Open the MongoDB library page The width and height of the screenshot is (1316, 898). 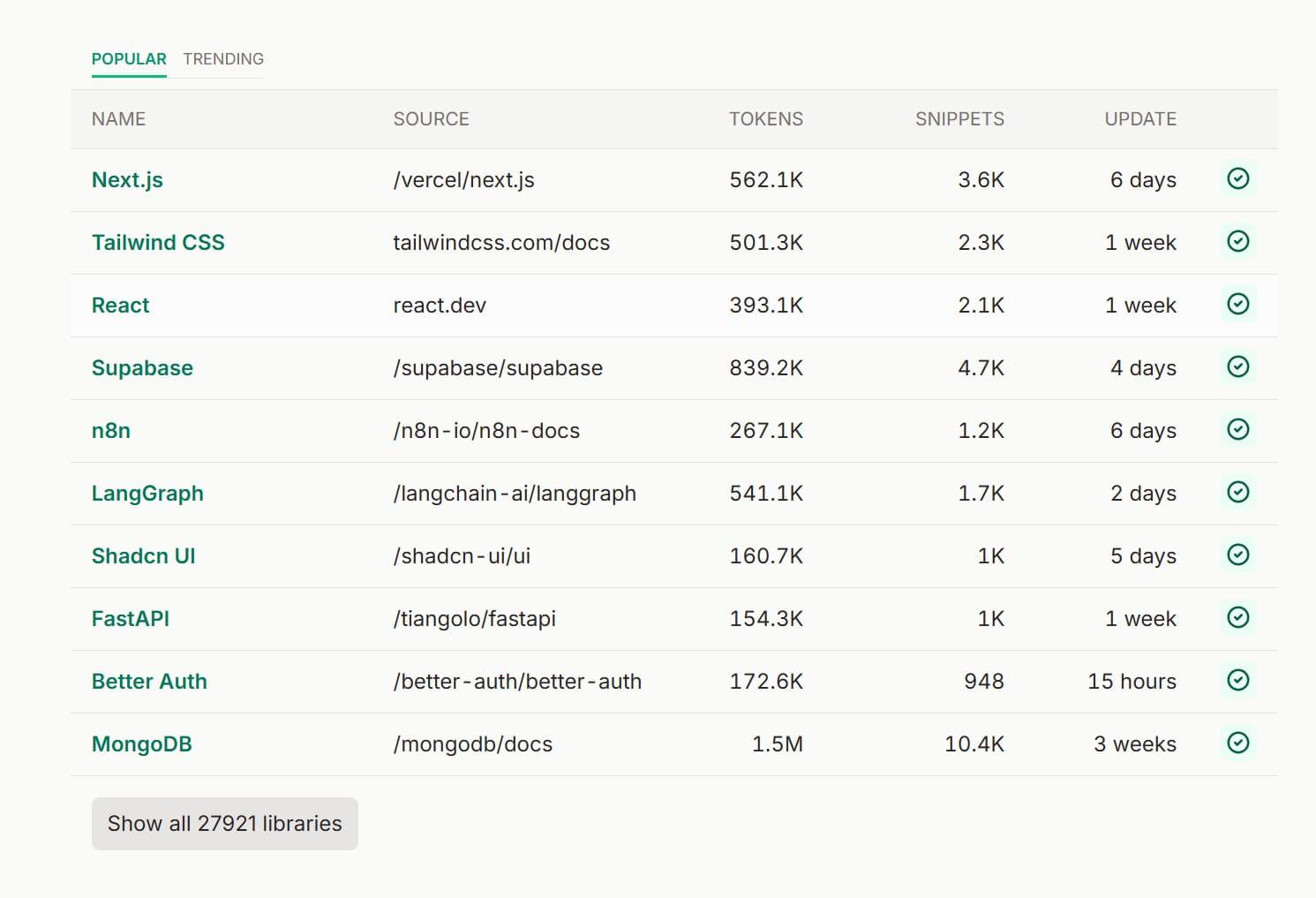141,744
